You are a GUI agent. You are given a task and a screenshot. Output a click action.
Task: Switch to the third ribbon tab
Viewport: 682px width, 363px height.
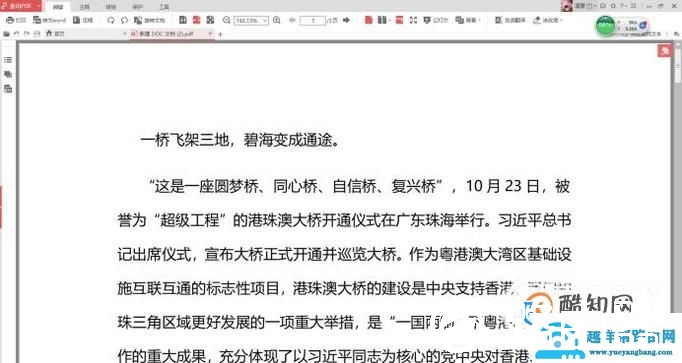click(x=111, y=7)
